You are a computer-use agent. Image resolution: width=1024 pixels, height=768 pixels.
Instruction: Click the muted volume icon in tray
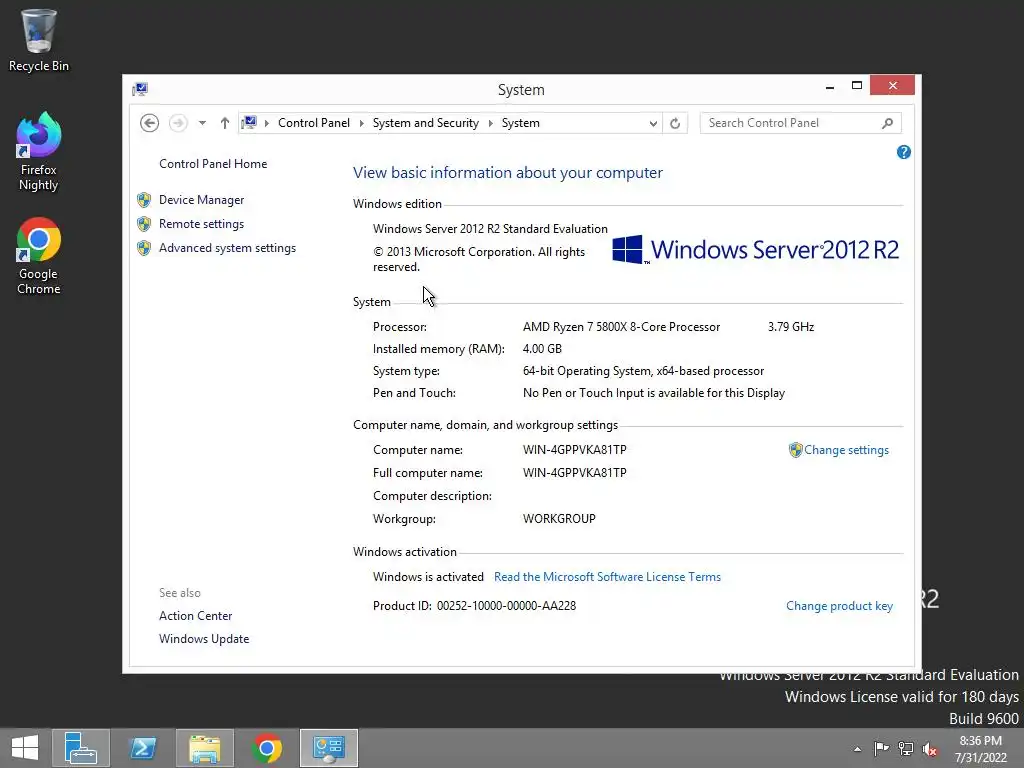(x=930, y=749)
